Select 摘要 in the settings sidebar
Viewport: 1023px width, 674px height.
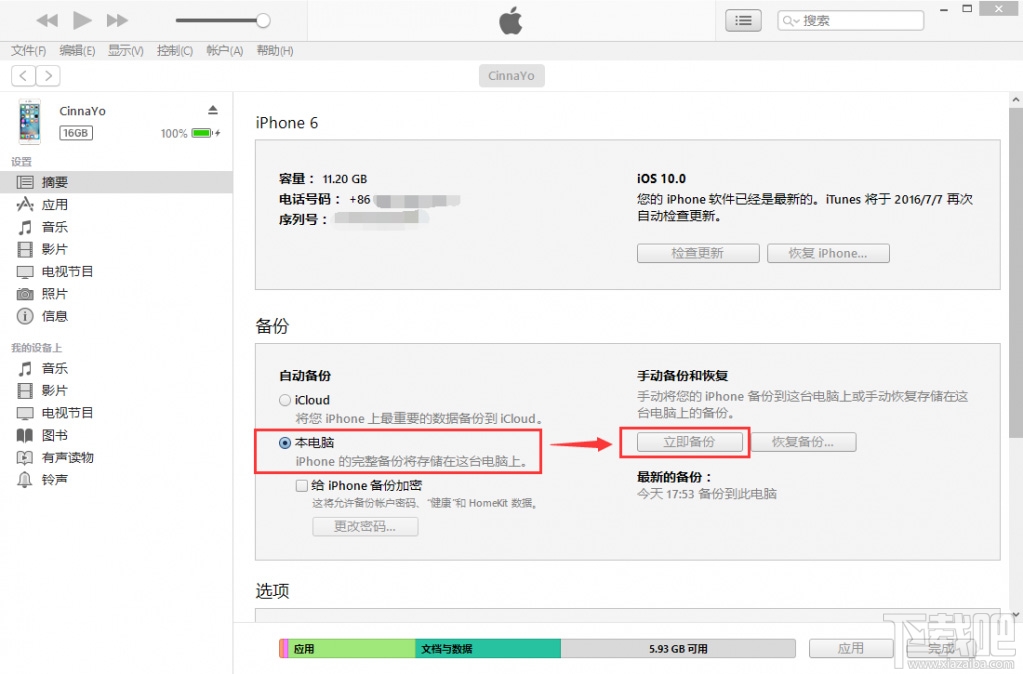(116, 182)
